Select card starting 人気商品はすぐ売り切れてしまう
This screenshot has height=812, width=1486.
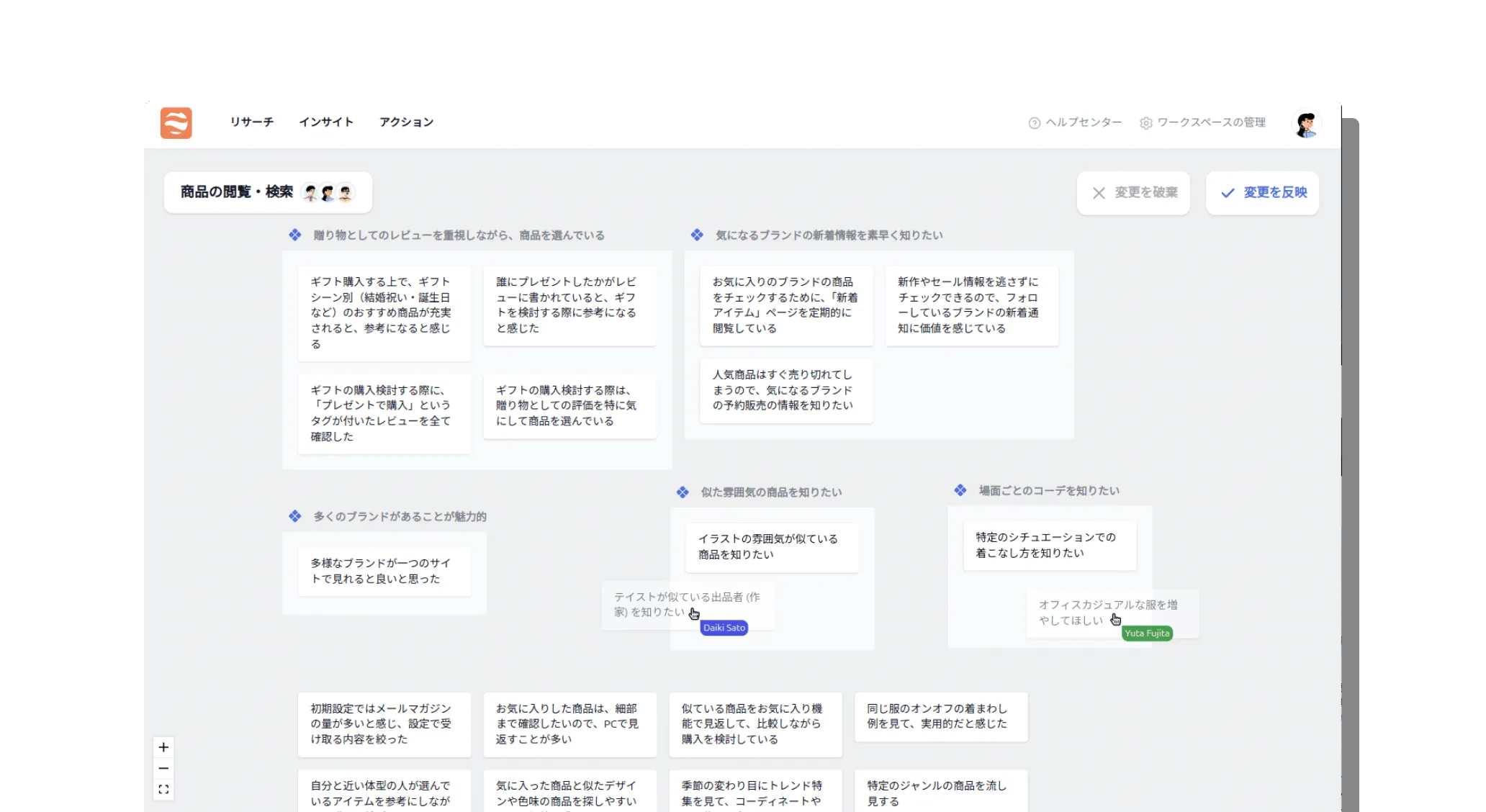pos(786,390)
